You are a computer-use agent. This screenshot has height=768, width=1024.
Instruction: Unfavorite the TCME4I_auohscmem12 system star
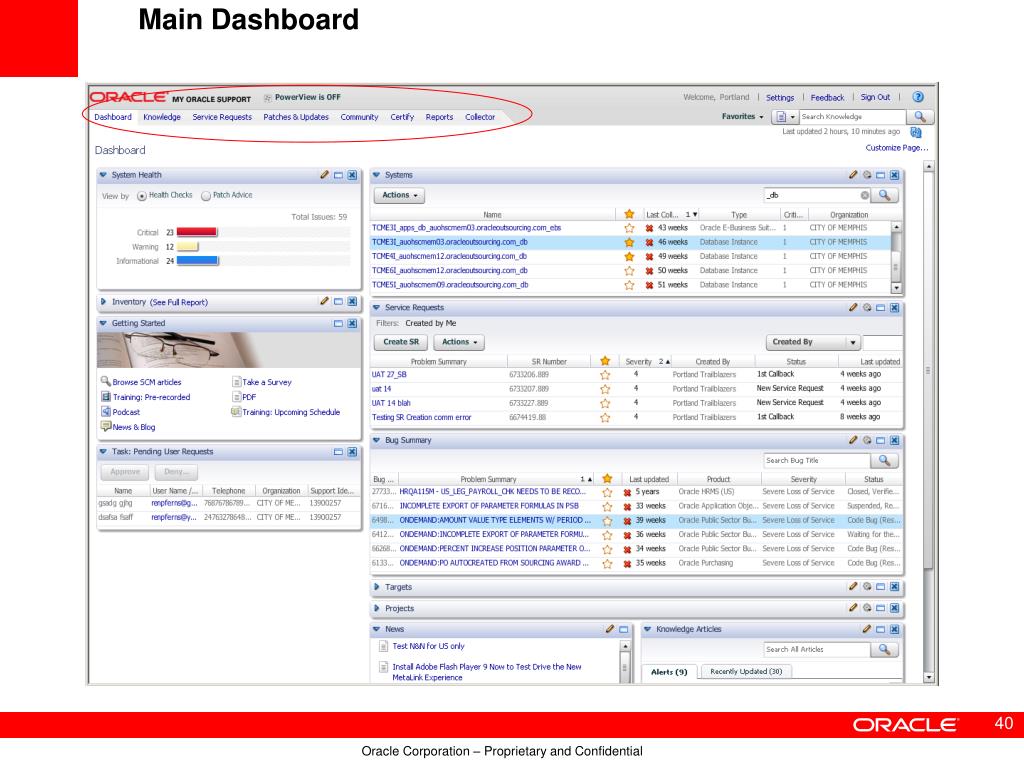click(x=629, y=257)
